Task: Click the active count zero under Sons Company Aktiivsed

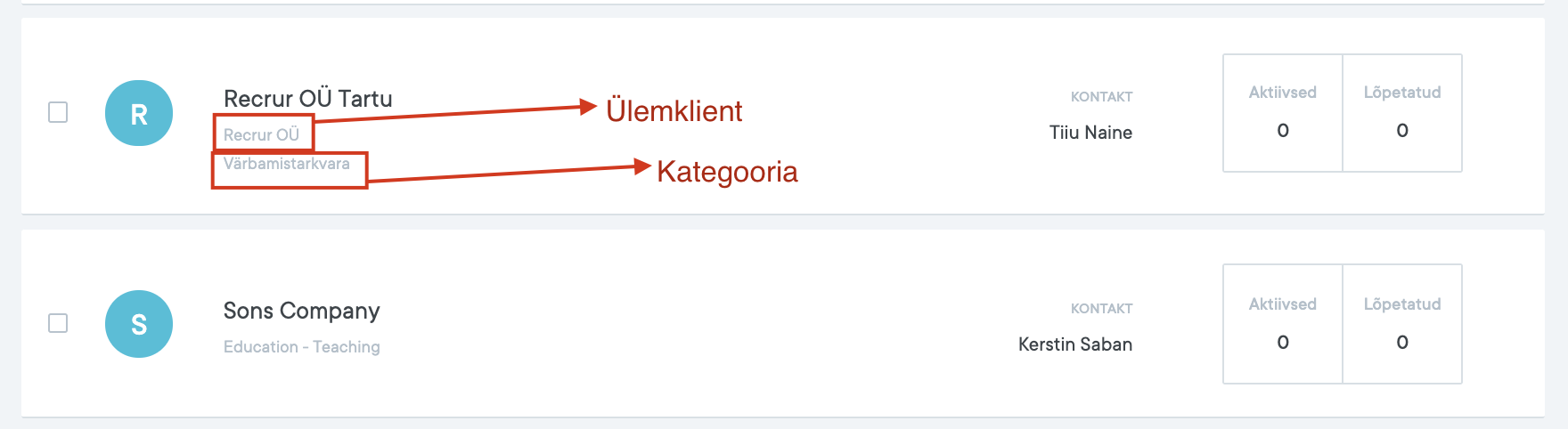Action: 1283,343
